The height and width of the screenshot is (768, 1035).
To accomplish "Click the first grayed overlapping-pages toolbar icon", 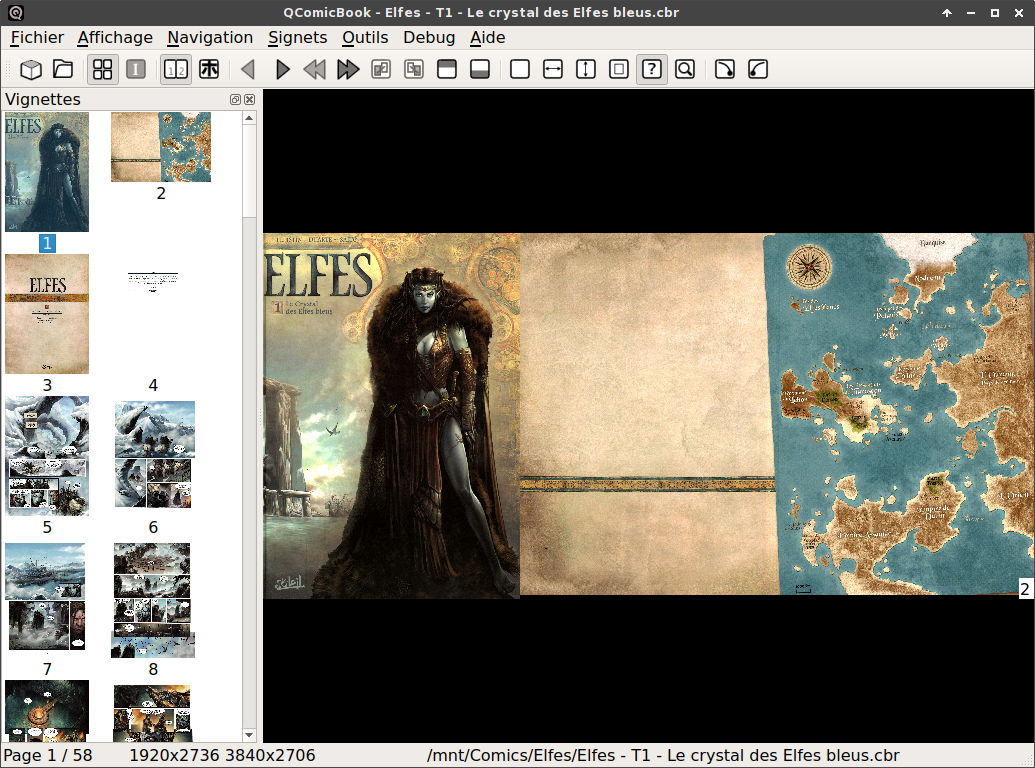I will (x=381, y=69).
